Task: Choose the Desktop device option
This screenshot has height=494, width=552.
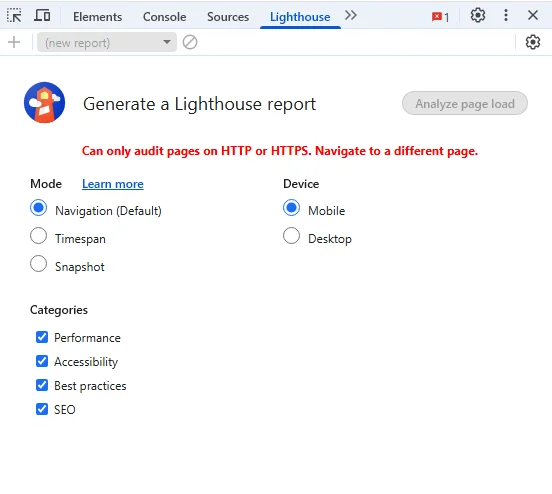Action: coord(291,236)
